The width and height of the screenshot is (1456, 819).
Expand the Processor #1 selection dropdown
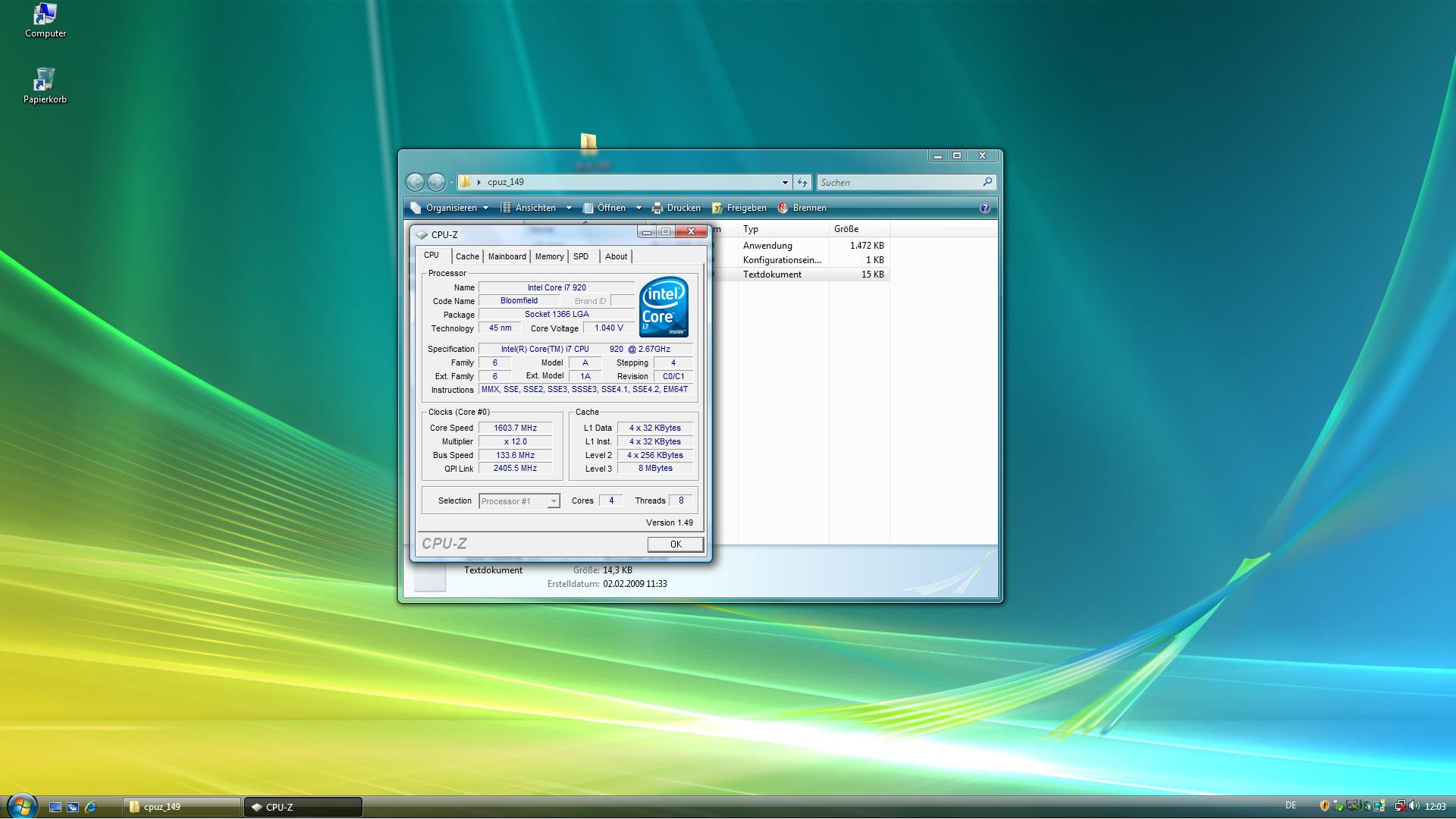pos(554,501)
